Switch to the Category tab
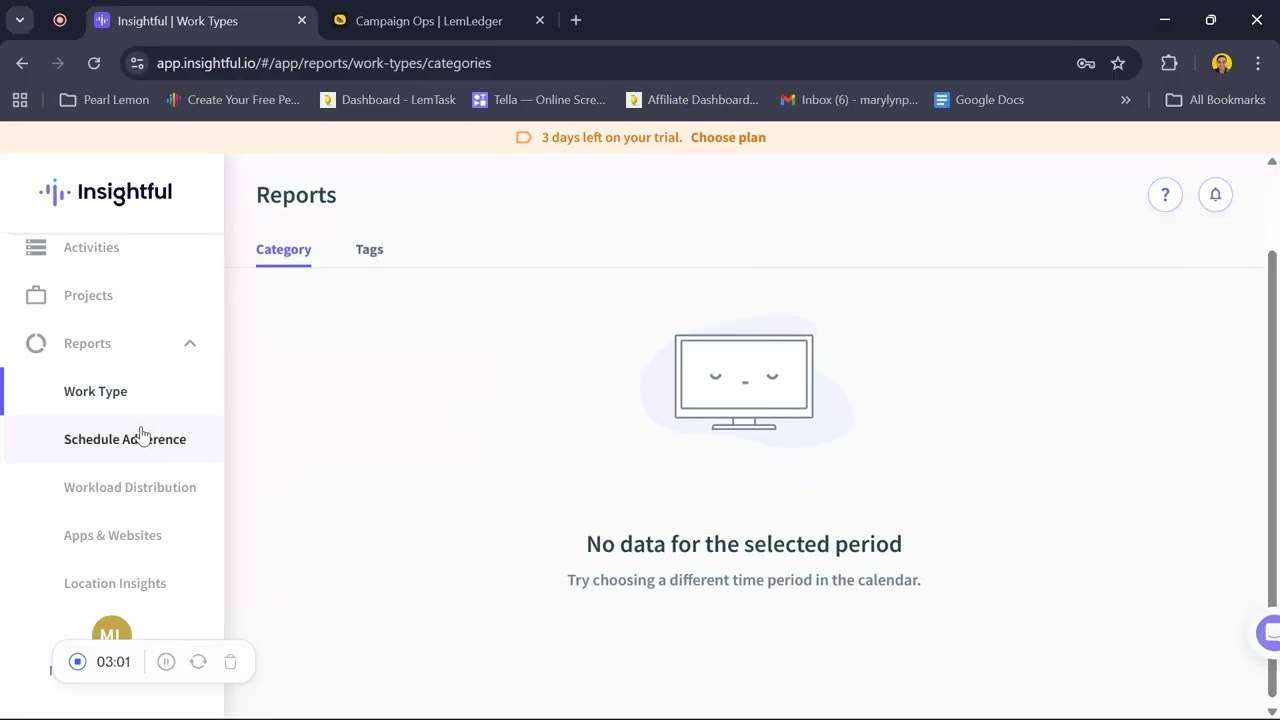The width and height of the screenshot is (1280, 720). click(283, 249)
